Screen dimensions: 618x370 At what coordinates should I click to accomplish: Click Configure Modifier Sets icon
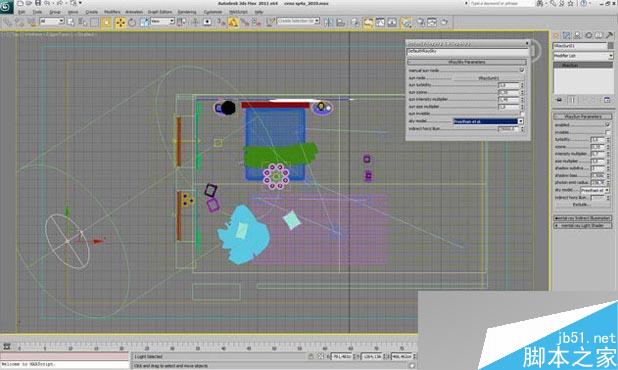(x=607, y=100)
